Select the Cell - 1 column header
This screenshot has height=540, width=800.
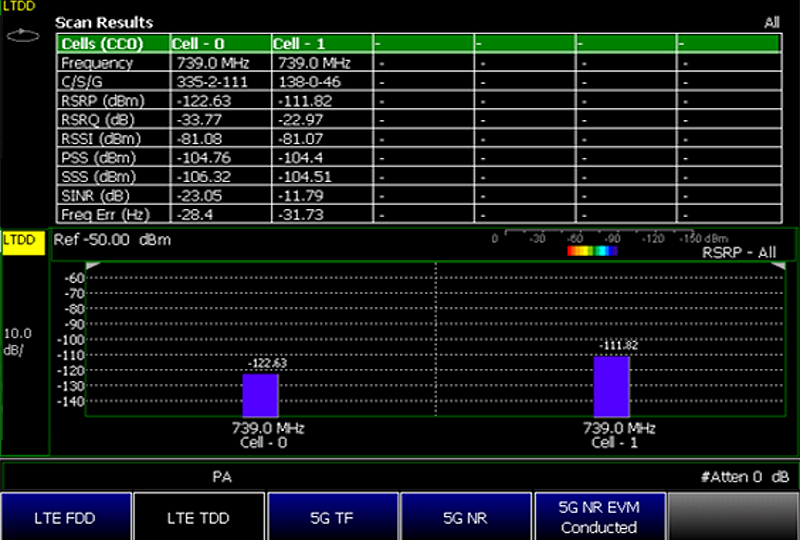pyautogui.click(x=321, y=44)
